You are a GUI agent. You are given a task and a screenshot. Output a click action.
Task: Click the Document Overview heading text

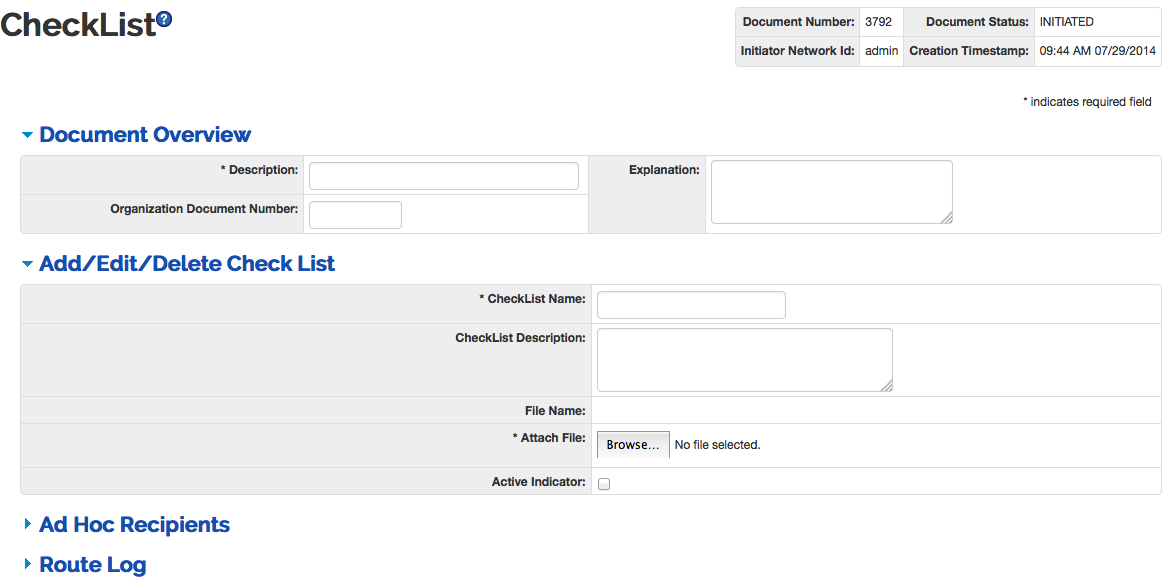point(145,135)
